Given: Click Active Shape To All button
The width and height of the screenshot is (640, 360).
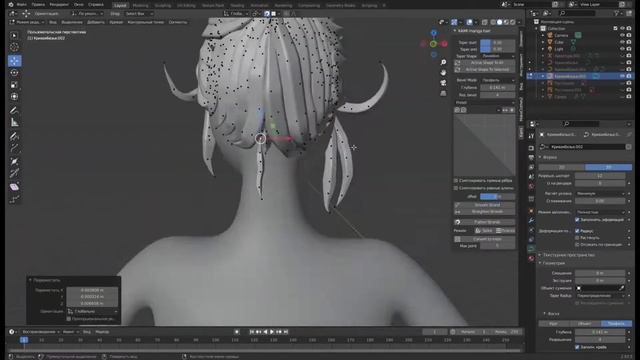Looking at the screenshot, I should point(484,63).
